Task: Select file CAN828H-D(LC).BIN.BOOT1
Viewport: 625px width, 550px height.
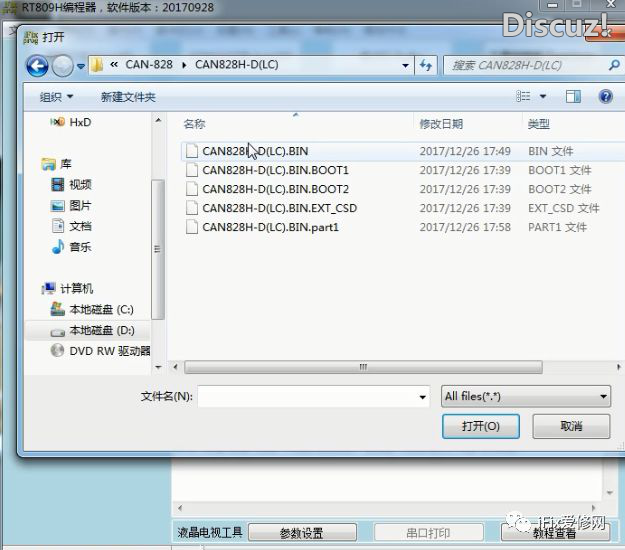Action: click(275, 170)
